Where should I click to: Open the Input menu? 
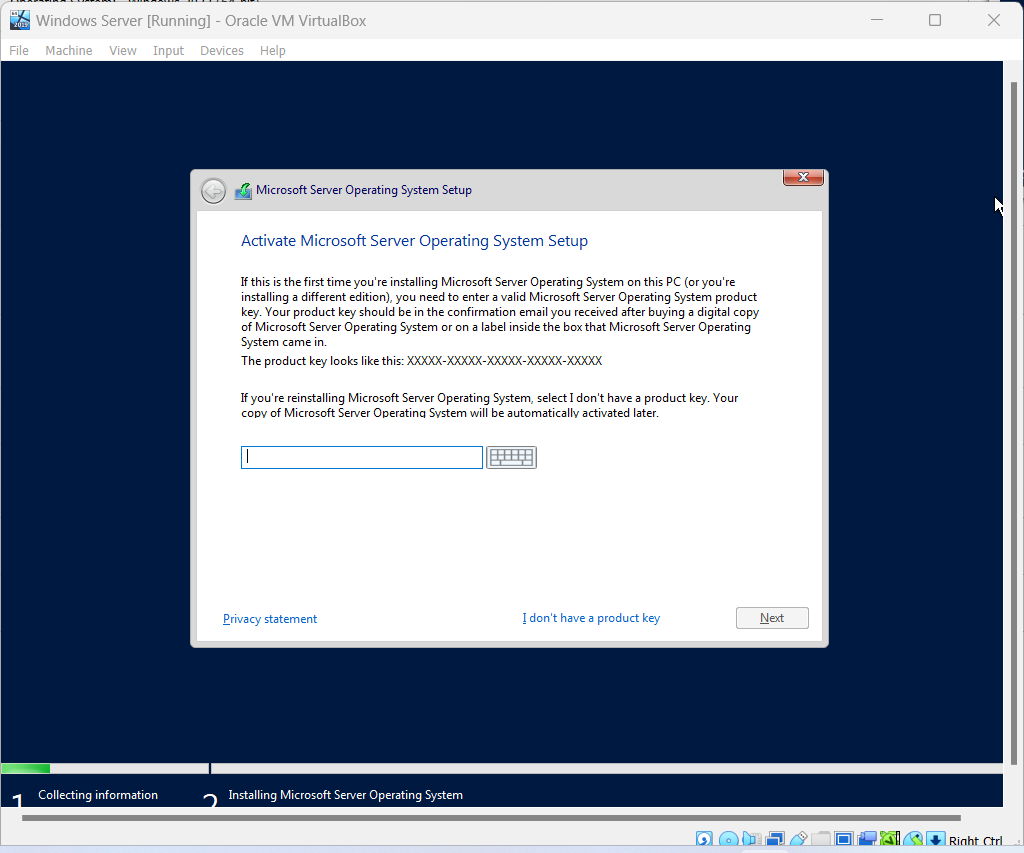[168, 50]
